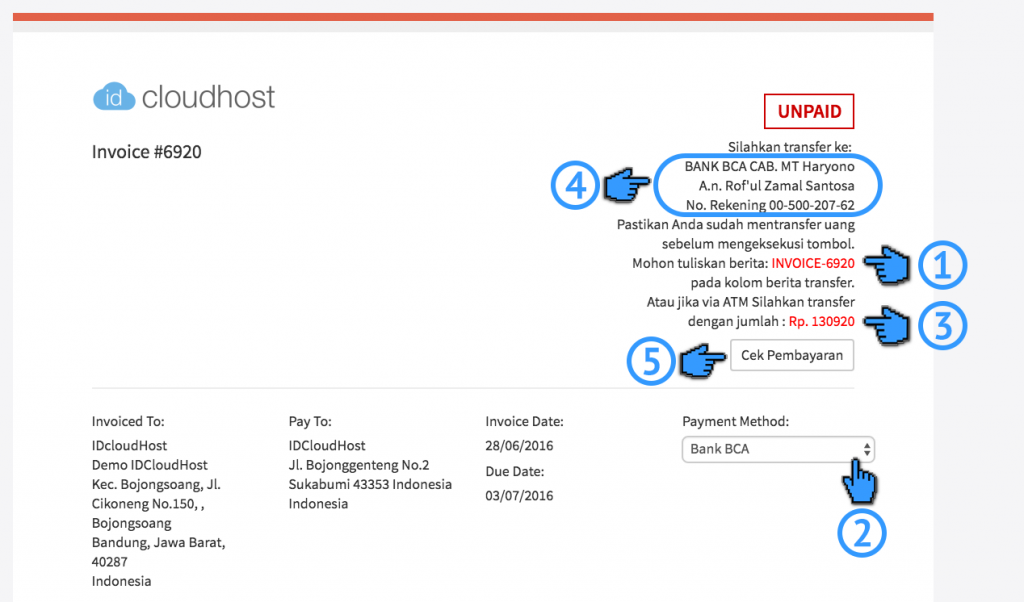This screenshot has height=602, width=1024.
Task: Click the hand pointer icon beside step 1
Action: [886, 265]
